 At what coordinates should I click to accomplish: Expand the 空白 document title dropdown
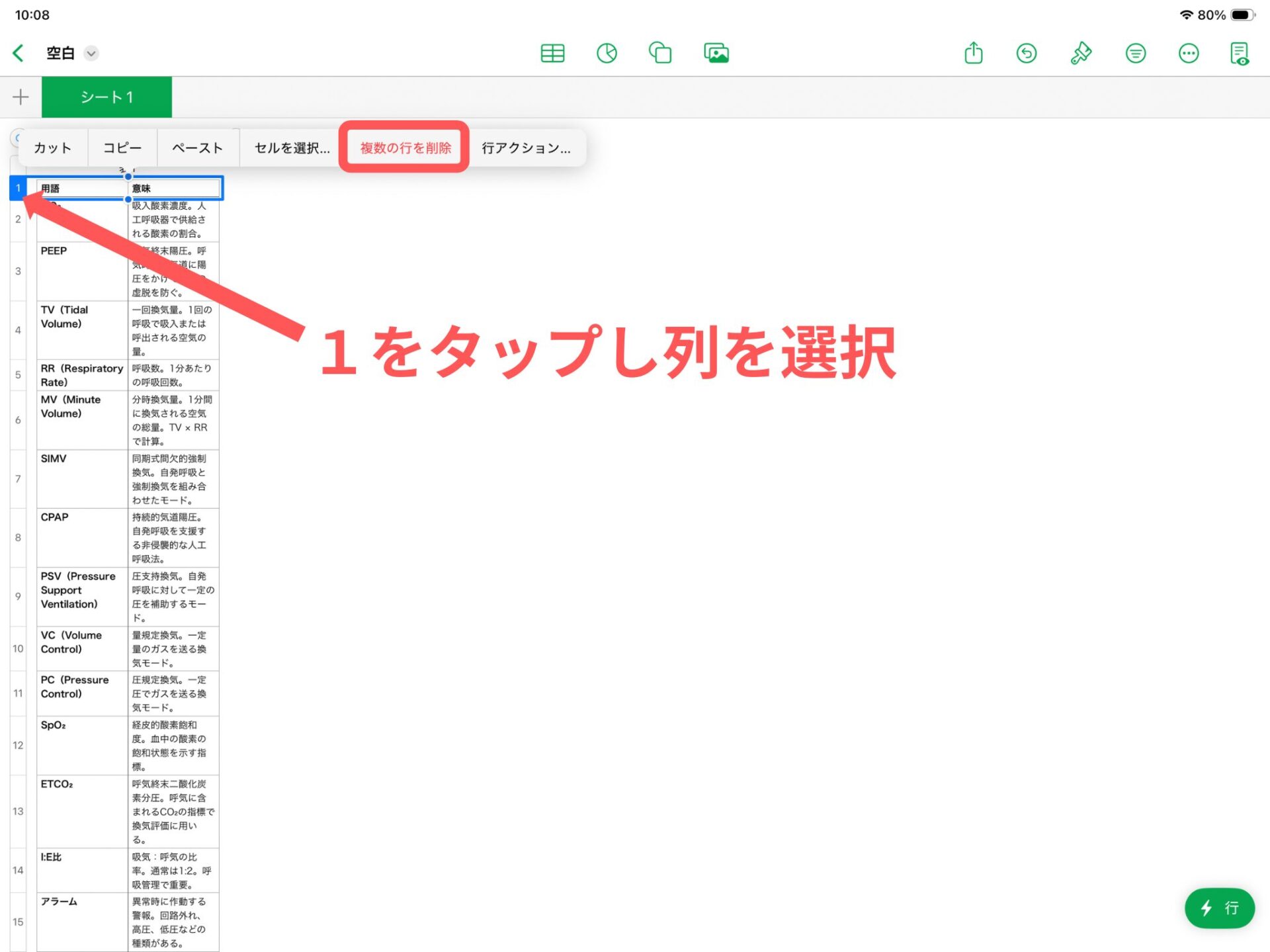tap(92, 53)
